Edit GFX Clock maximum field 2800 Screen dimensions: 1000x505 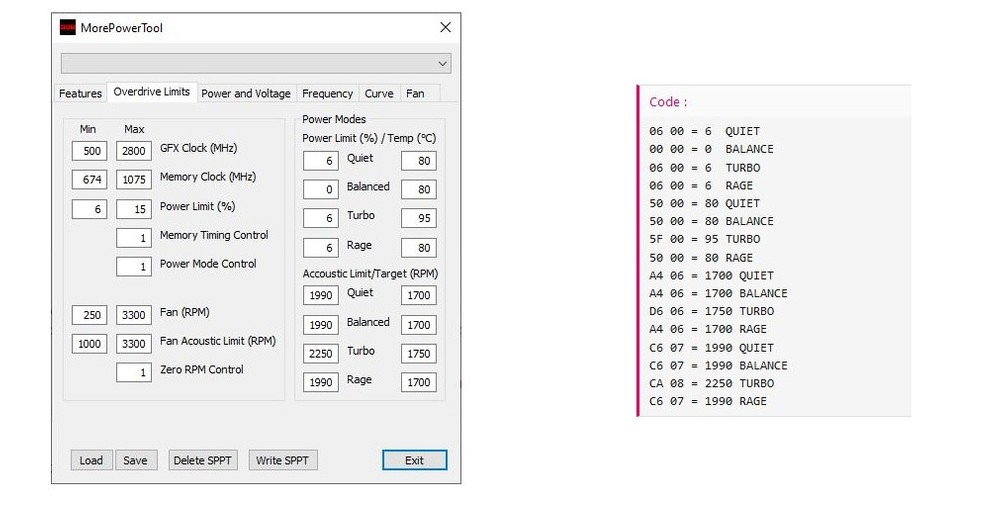(134, 151)
